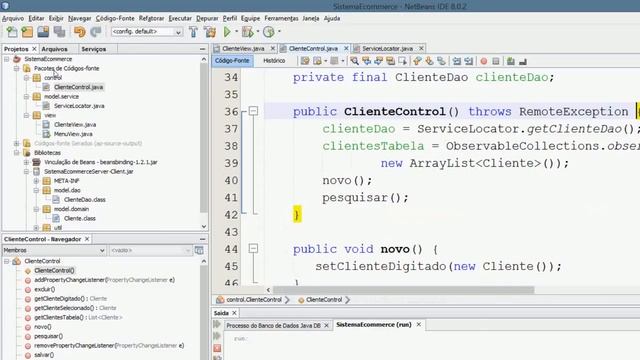
Task: Click the Clean and Build Project icon
Action: tap(210, 32)
